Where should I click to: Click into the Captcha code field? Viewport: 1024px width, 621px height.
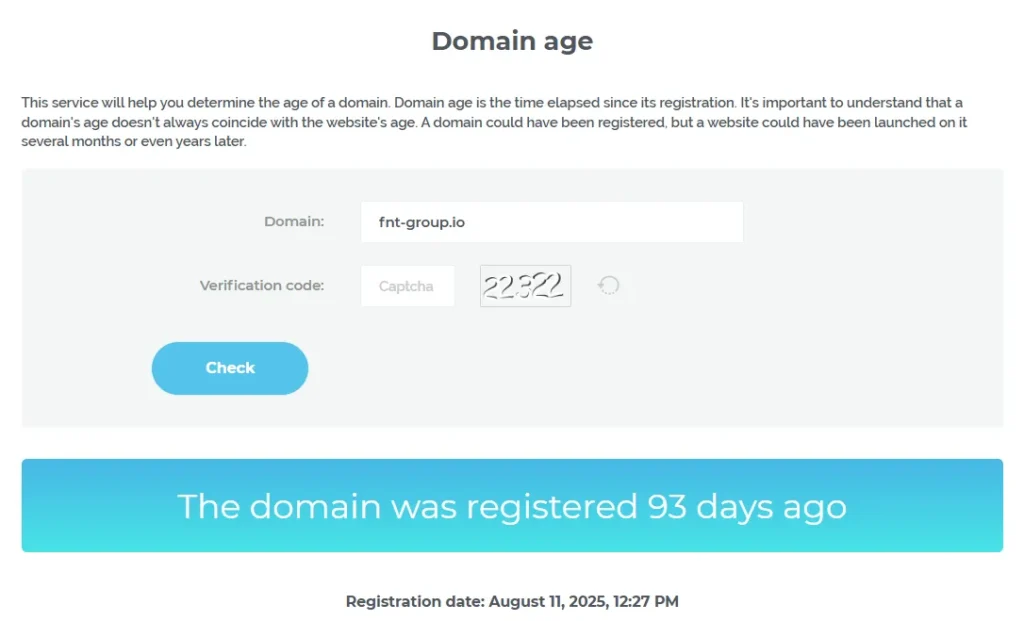[407, 286]
